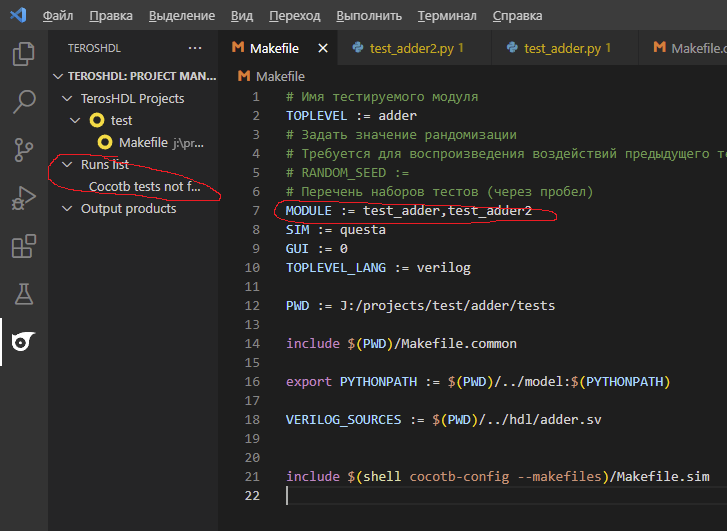Open TEROSHDL panel more actions (three dots)
Viewport: 727px width, 531px height.
(x=195, y=48)
